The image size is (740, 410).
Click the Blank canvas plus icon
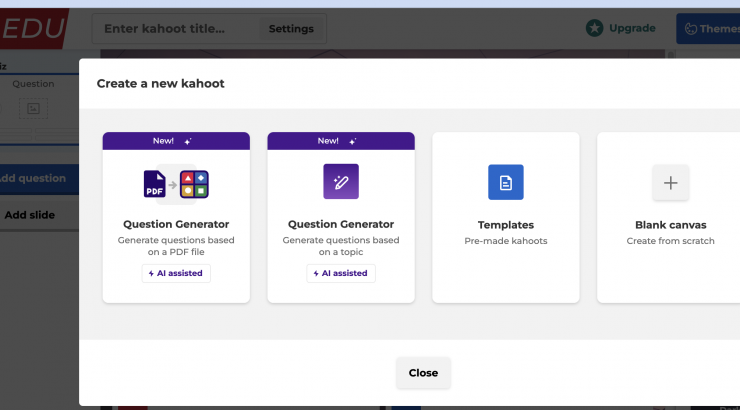click(670, 182)
